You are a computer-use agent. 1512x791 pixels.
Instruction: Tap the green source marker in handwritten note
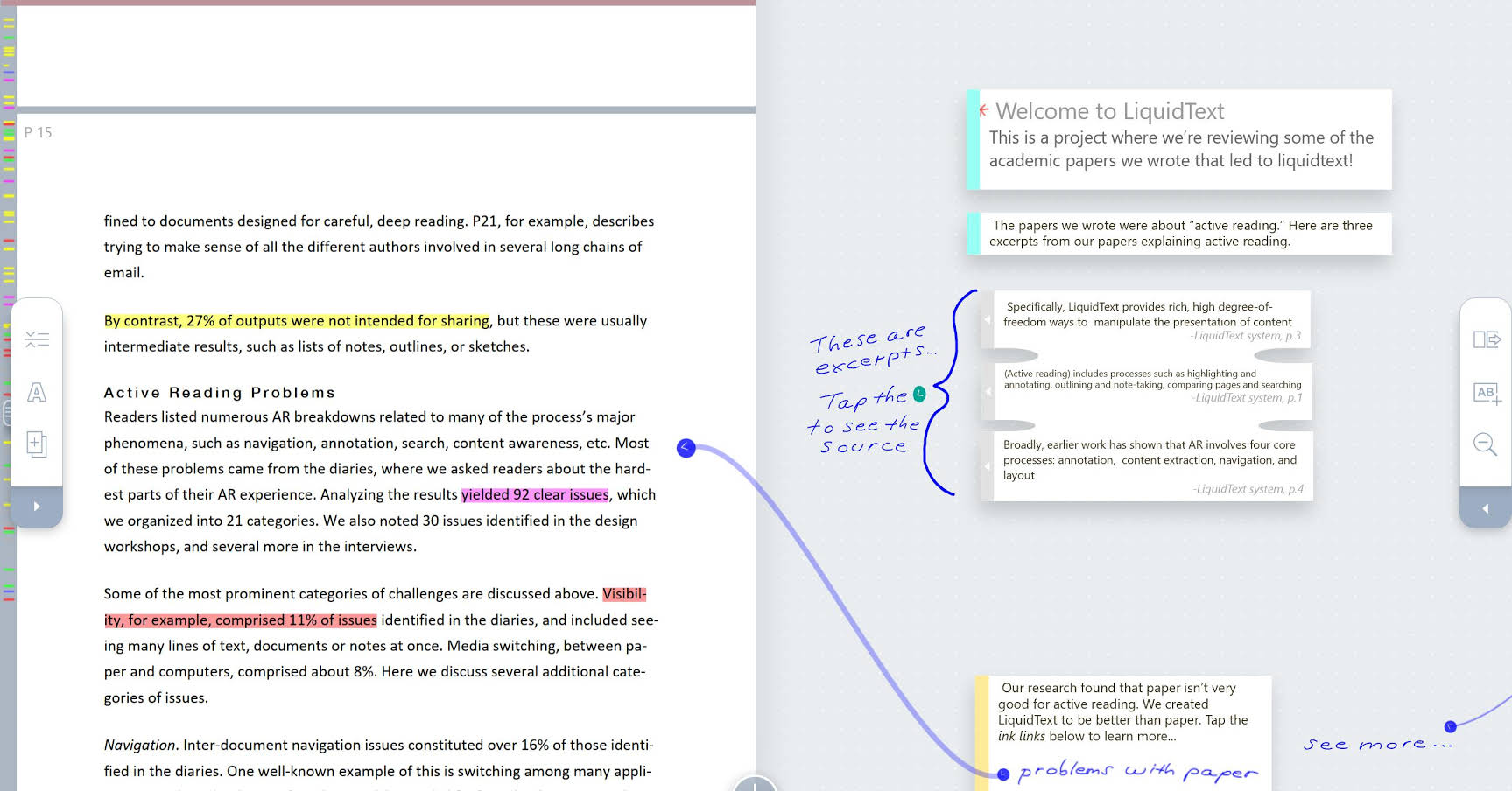[x=919, y=394]
